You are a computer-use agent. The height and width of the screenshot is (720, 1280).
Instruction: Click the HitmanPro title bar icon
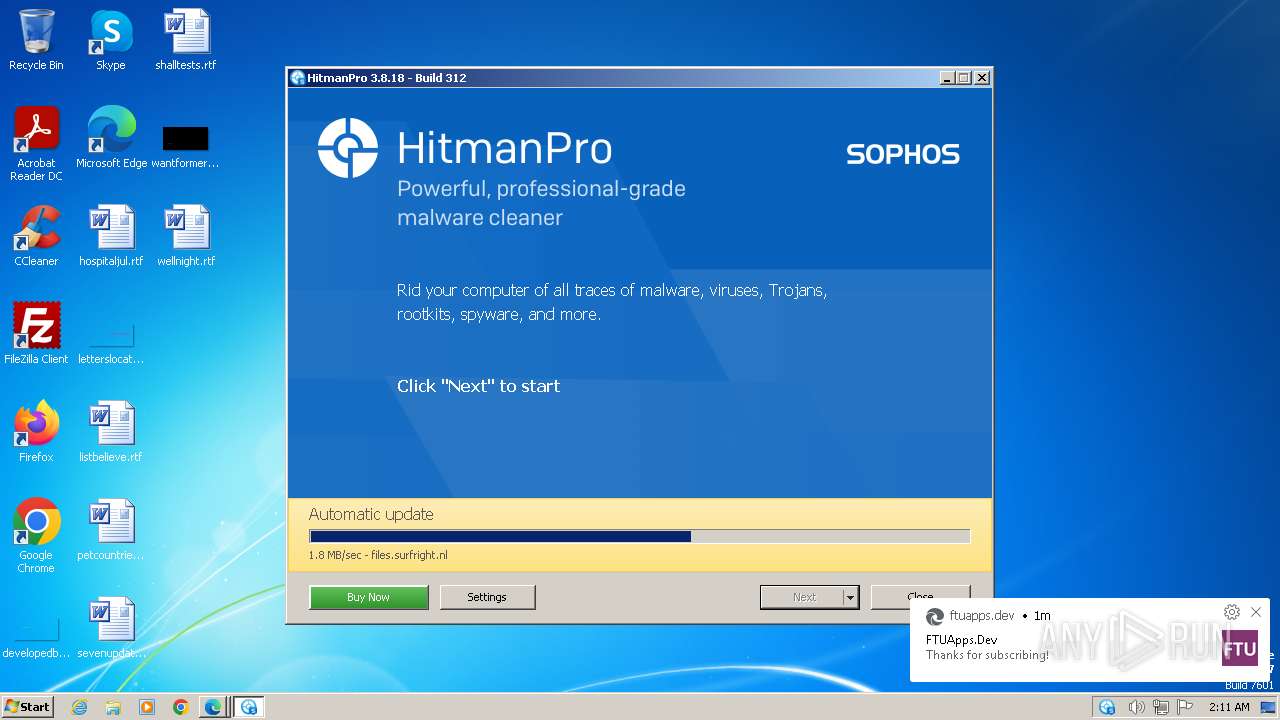pyautogui.click(x=297, y=78)
